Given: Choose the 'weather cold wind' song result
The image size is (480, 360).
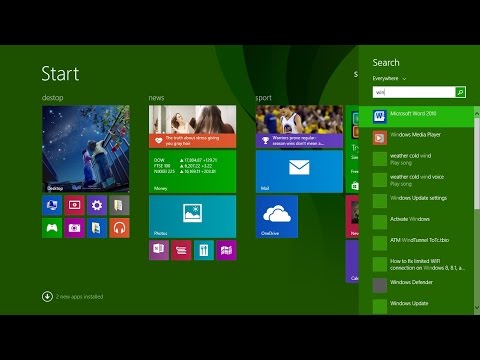Looking at the screenshot, I should coord(416,159).
